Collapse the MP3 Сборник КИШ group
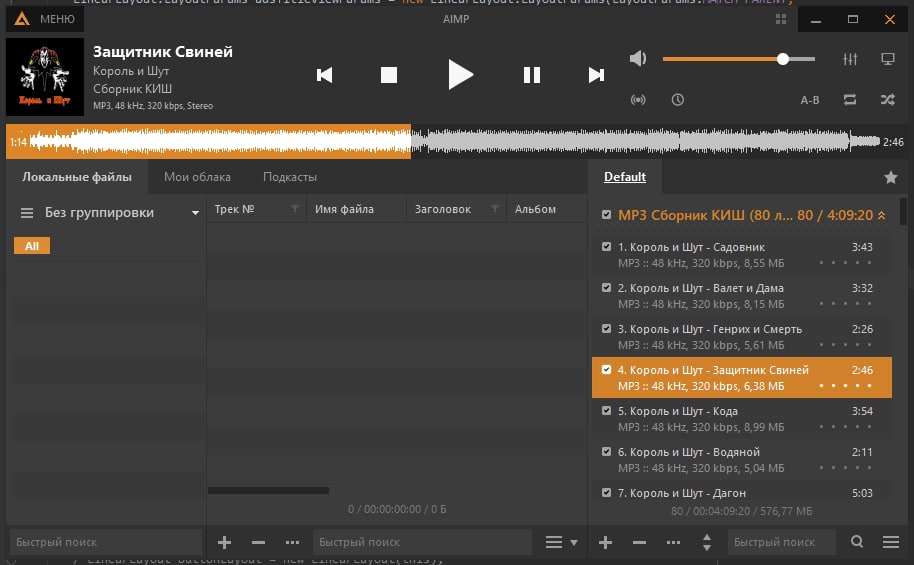 882,215
